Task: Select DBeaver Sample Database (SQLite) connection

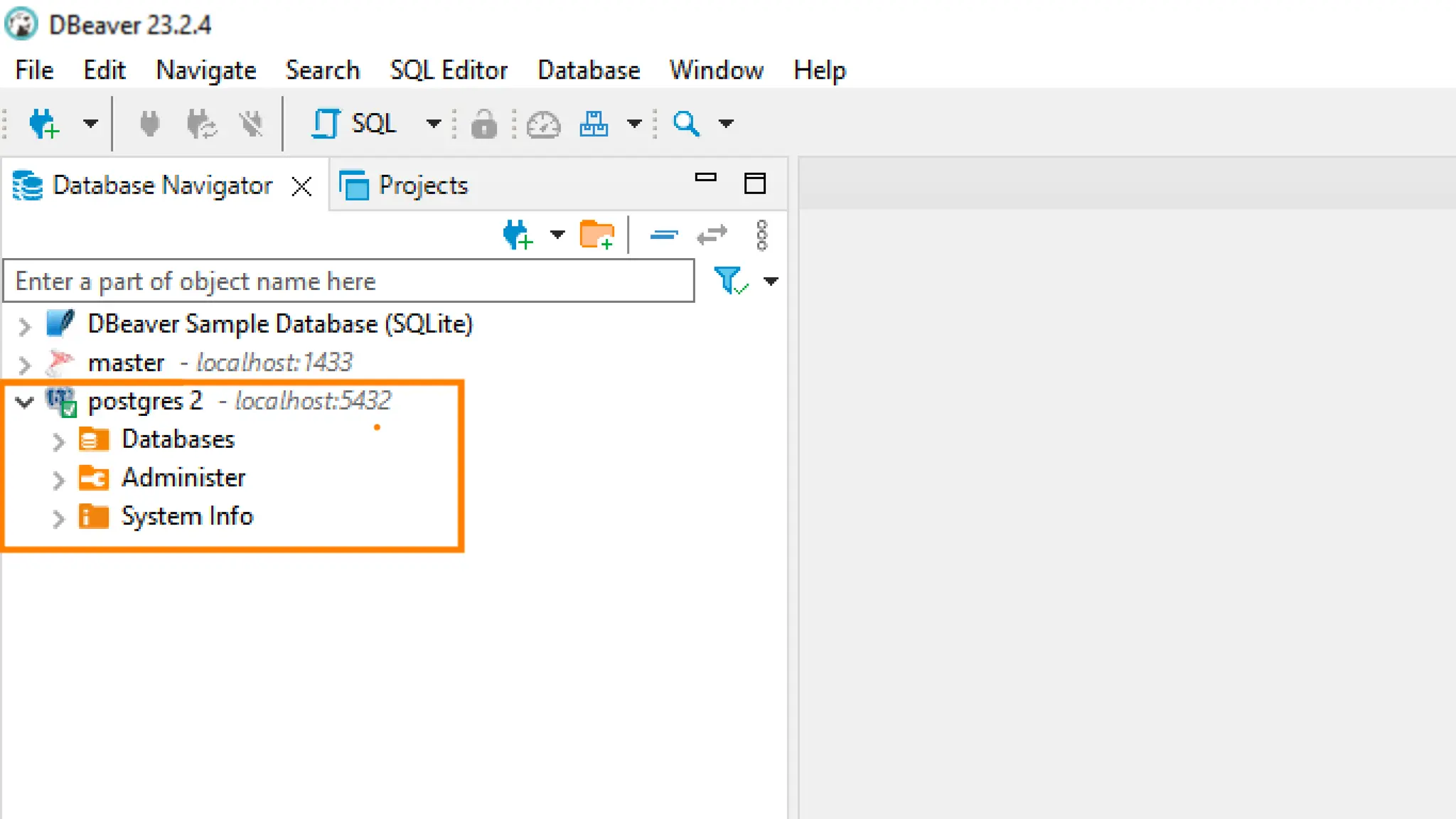Action: [x=280, y=324]
